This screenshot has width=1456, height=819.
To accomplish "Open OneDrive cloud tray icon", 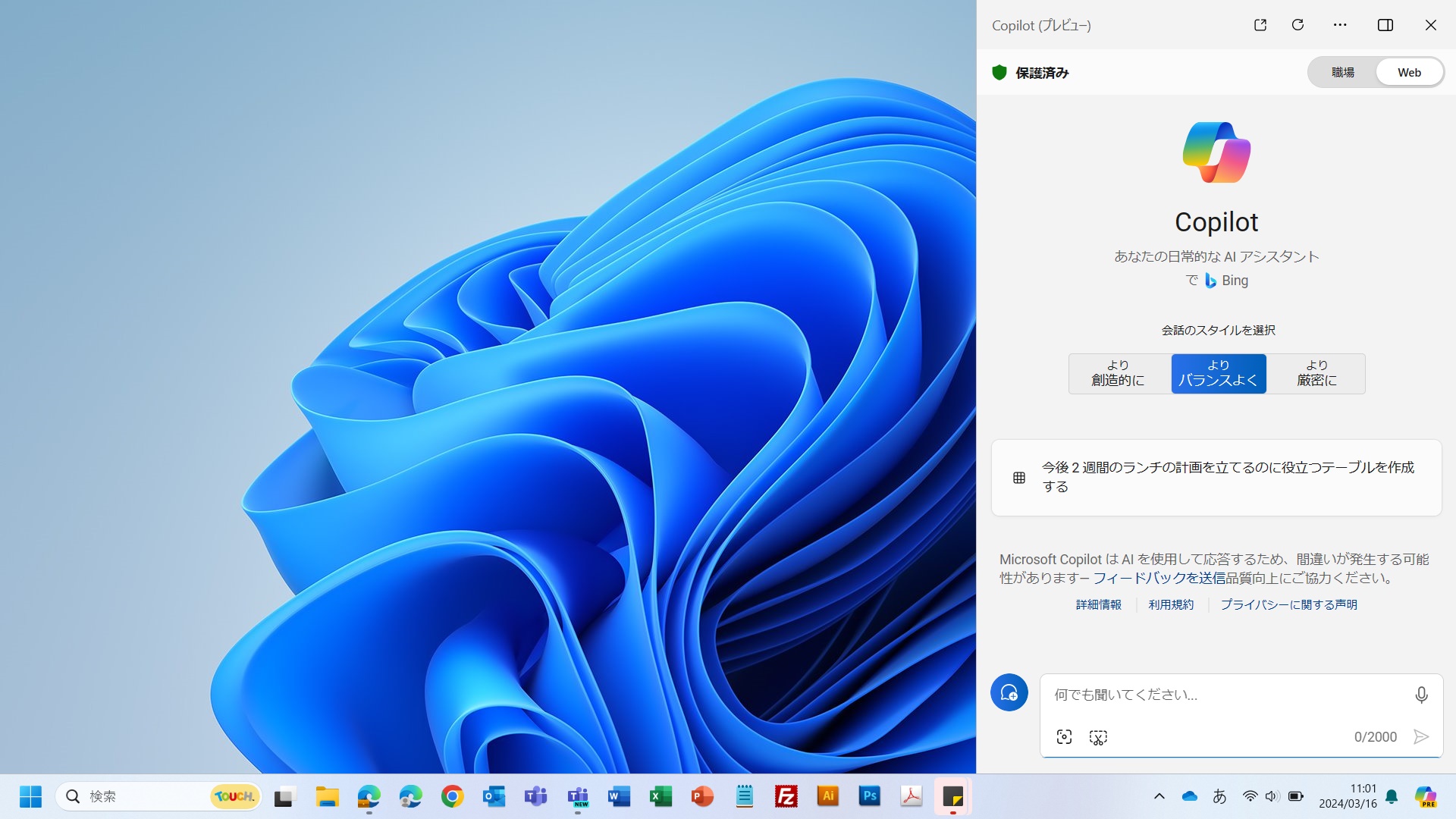I will coord(1189,796).
